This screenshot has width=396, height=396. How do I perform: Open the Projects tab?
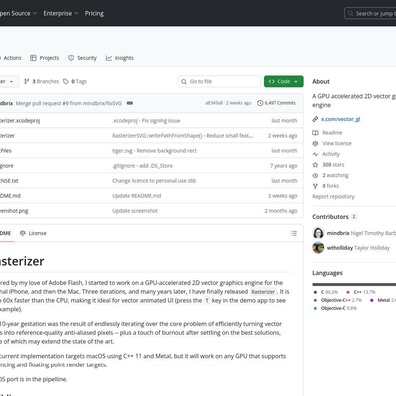coord(44,58)
